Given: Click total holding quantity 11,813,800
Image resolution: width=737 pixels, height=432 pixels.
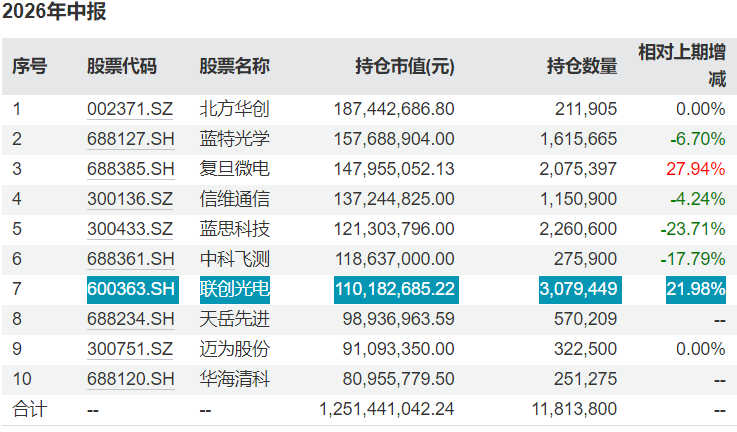Looking at the screenshot, I should pyautogui.click(x=574, y=409).
